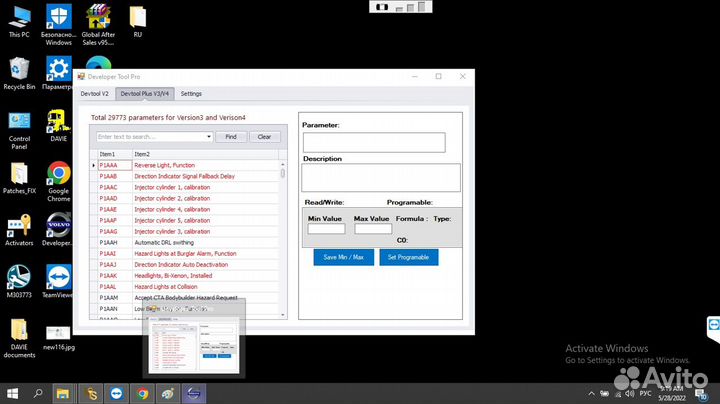Open the notification center icon
The width and height of the screenshot is (720, 404).
pos(701,394)
